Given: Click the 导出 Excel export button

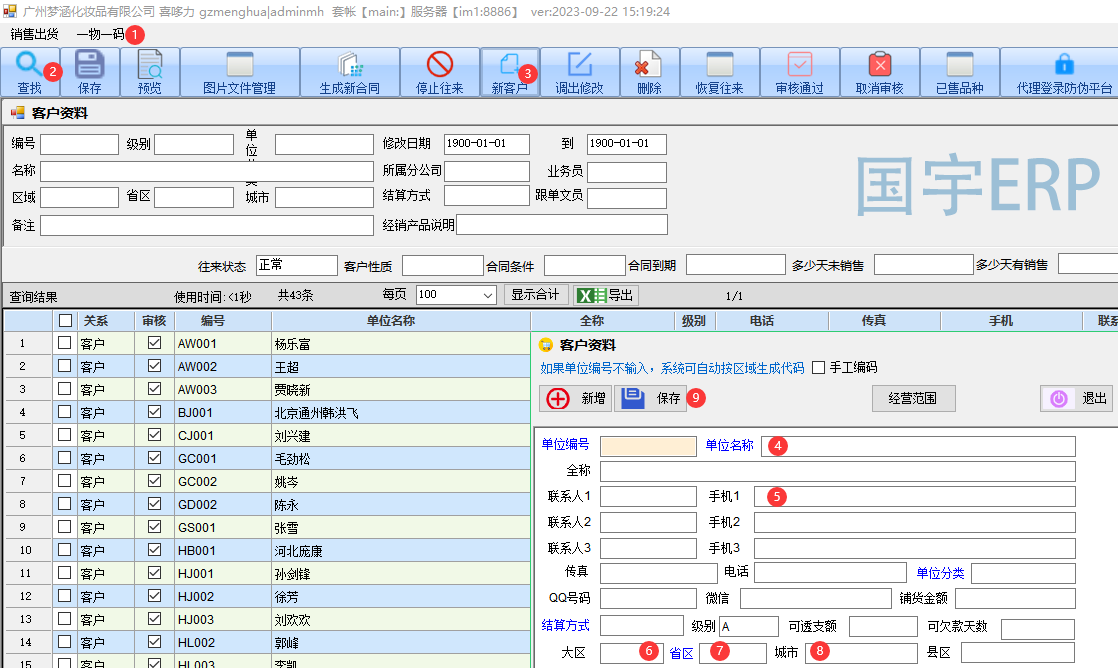Looking at the screenshot, I should tap(607, 295).
